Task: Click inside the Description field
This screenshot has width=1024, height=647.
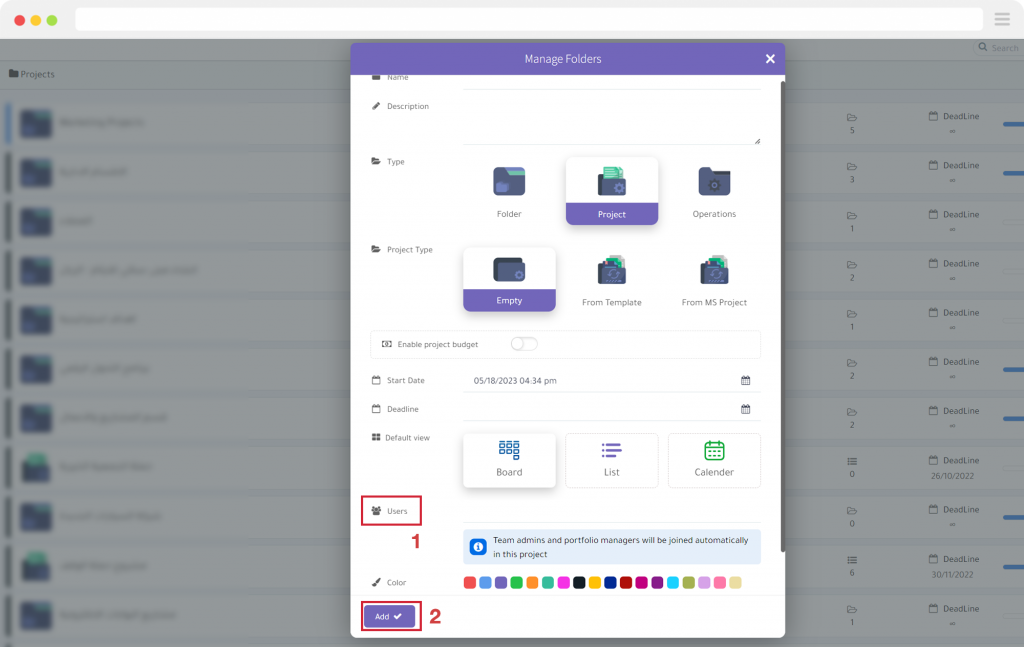Action: coord(610,115)
